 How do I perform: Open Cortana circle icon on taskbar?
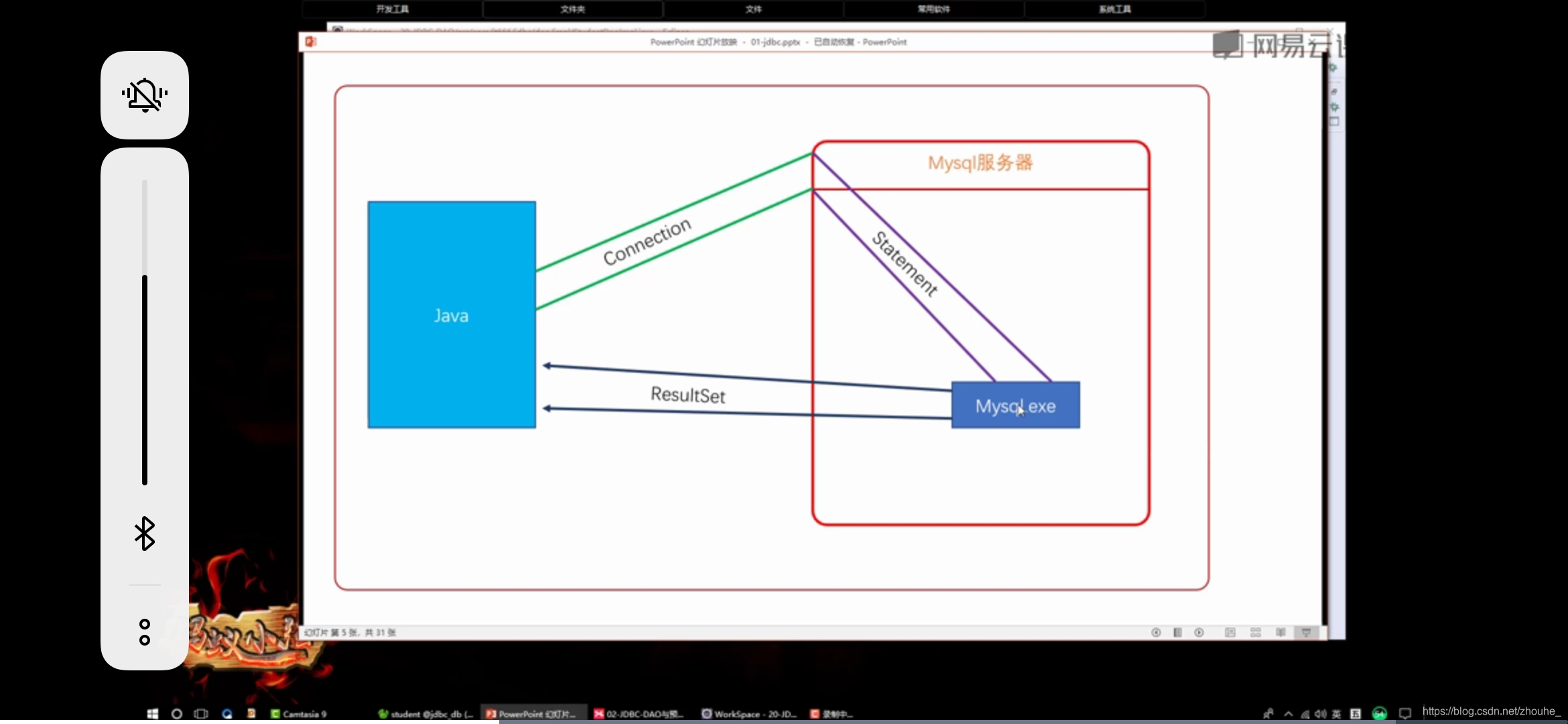click(x=177, y=714)
